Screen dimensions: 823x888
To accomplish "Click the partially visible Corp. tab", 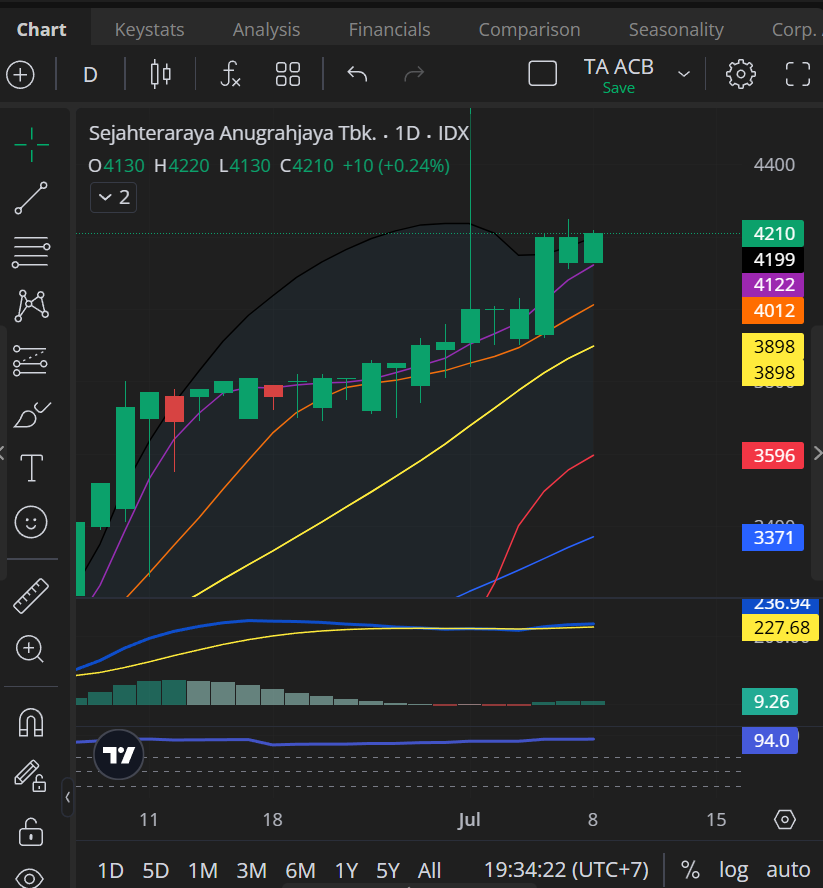I will click(x=795, y=29).
